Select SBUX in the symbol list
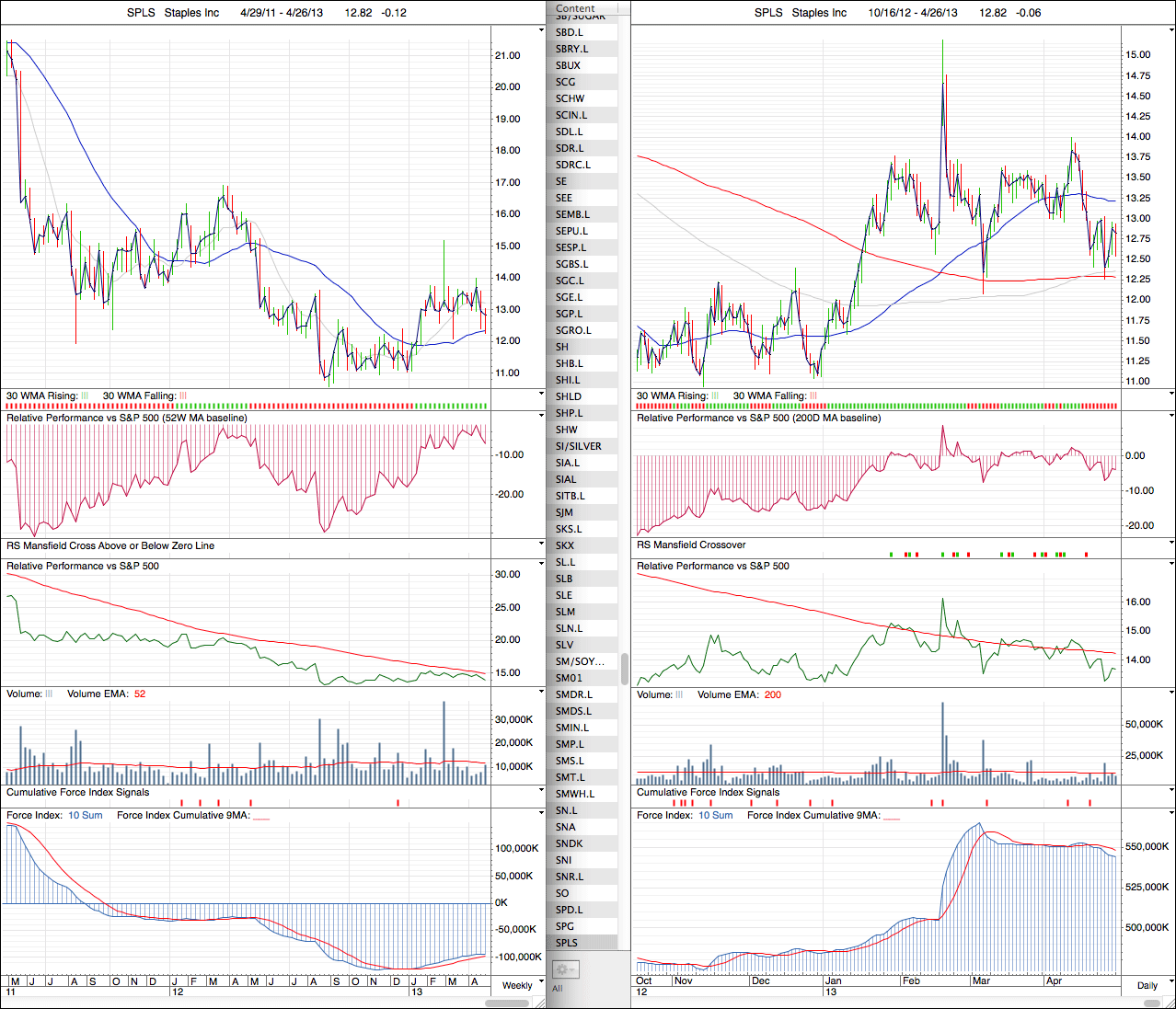The image size is (1176, 1009). click(568, 65)
